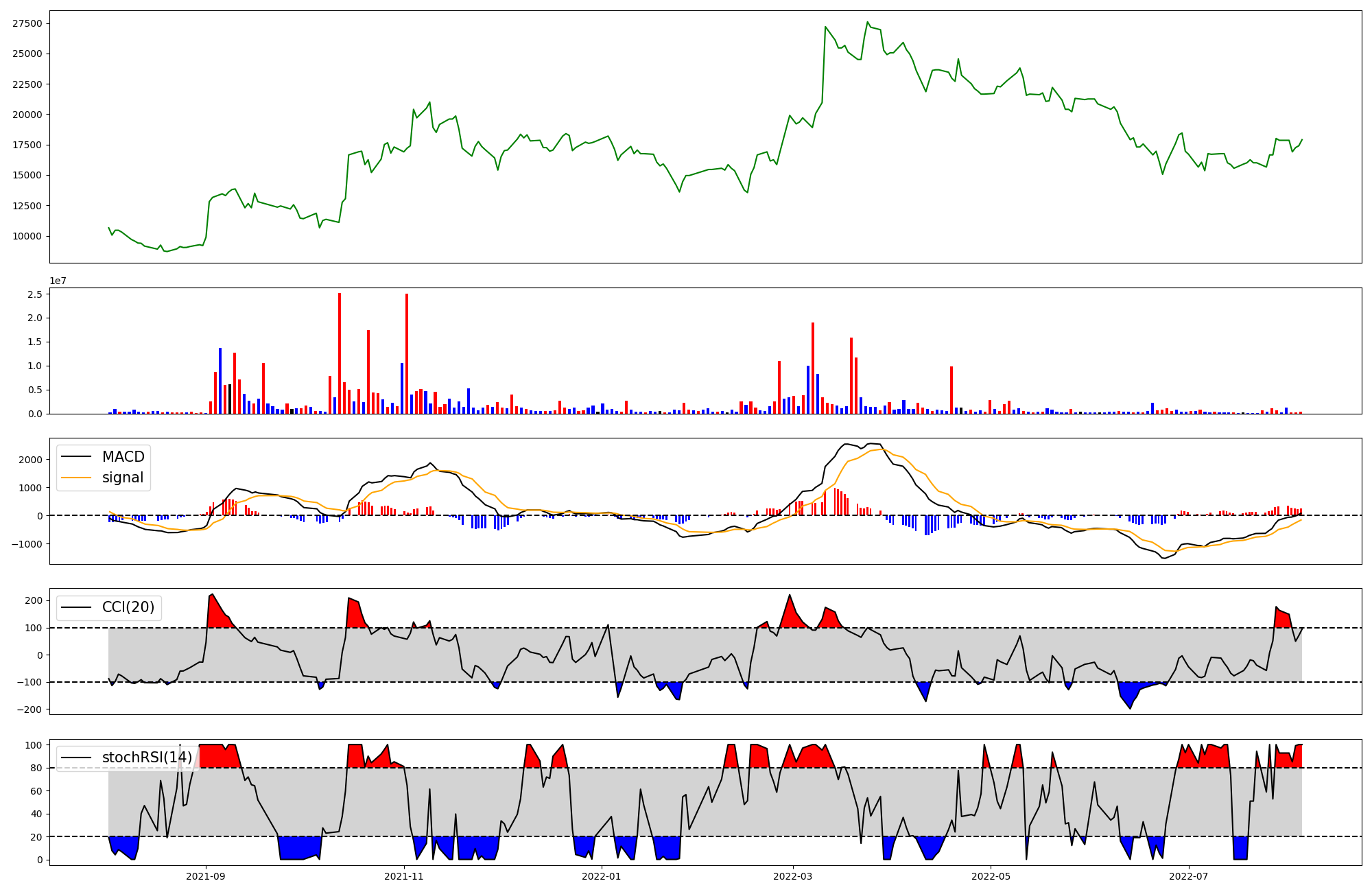The width and height of the screenshot is (1372, 892).
Task: Click the orange signal line sample in legend
Action: pos(76,478)
